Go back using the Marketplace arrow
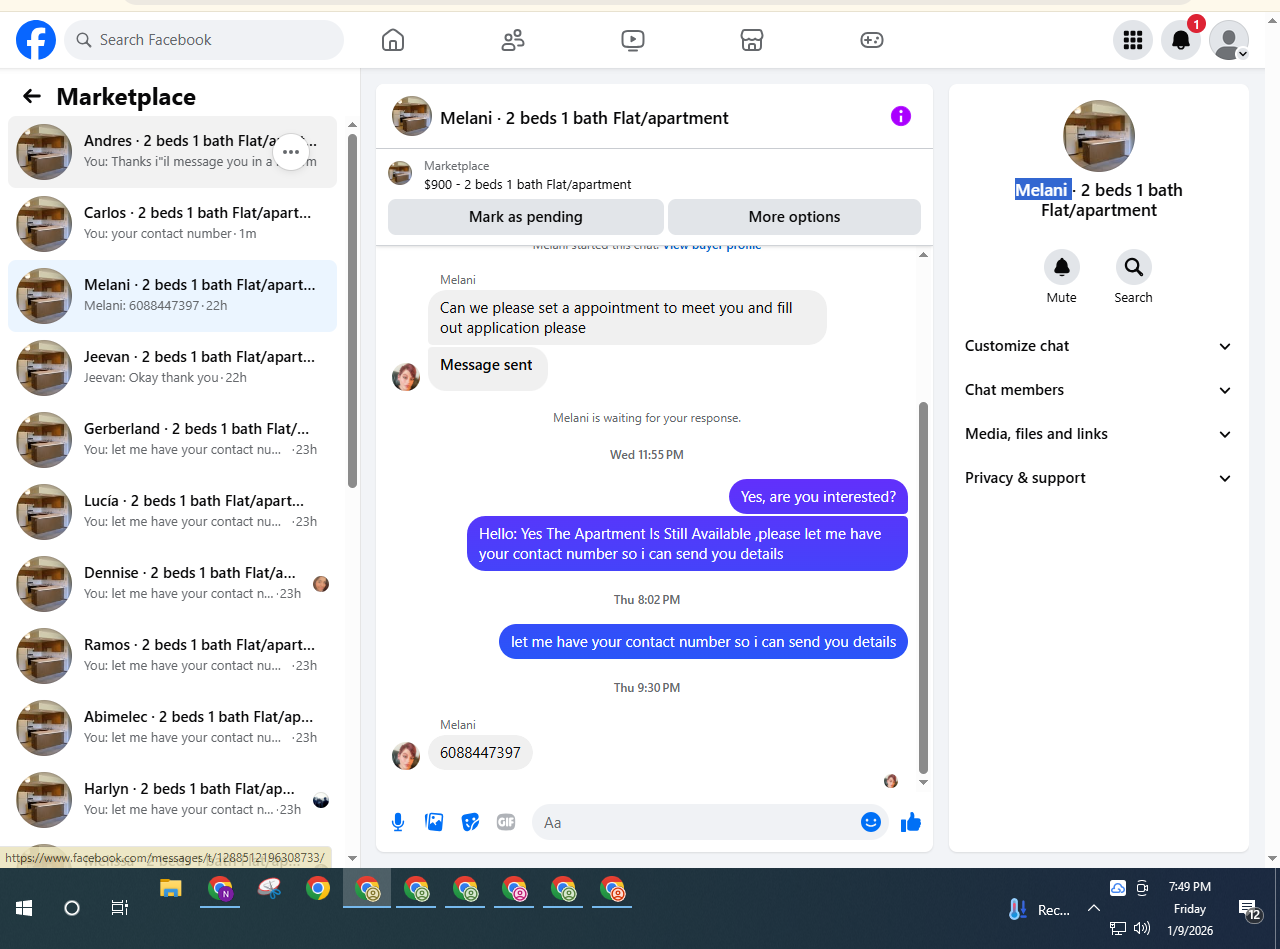1280x949 pixels. coord(32,96)
